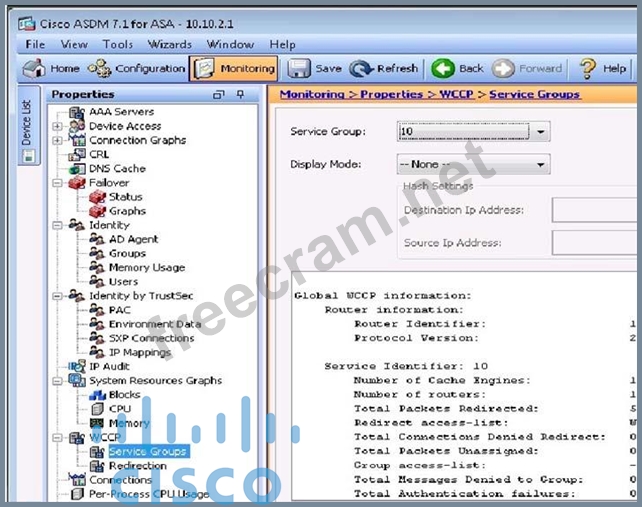
Task: Click the Save disk icon
Action: point(299,68)
